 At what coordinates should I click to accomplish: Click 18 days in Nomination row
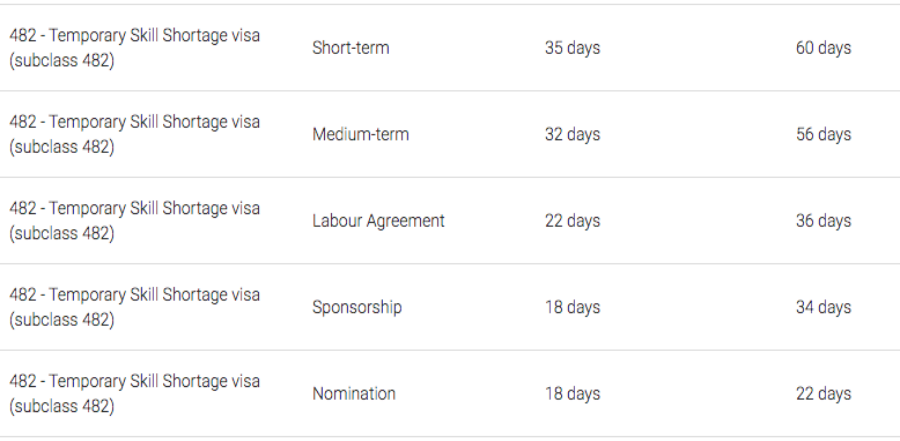point(572,394)
